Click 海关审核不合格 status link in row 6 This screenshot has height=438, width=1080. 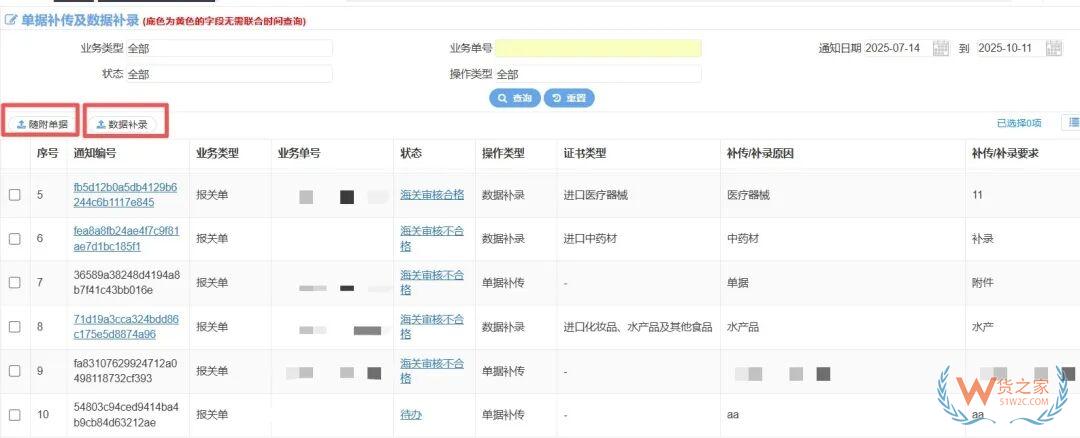[432, 238]
